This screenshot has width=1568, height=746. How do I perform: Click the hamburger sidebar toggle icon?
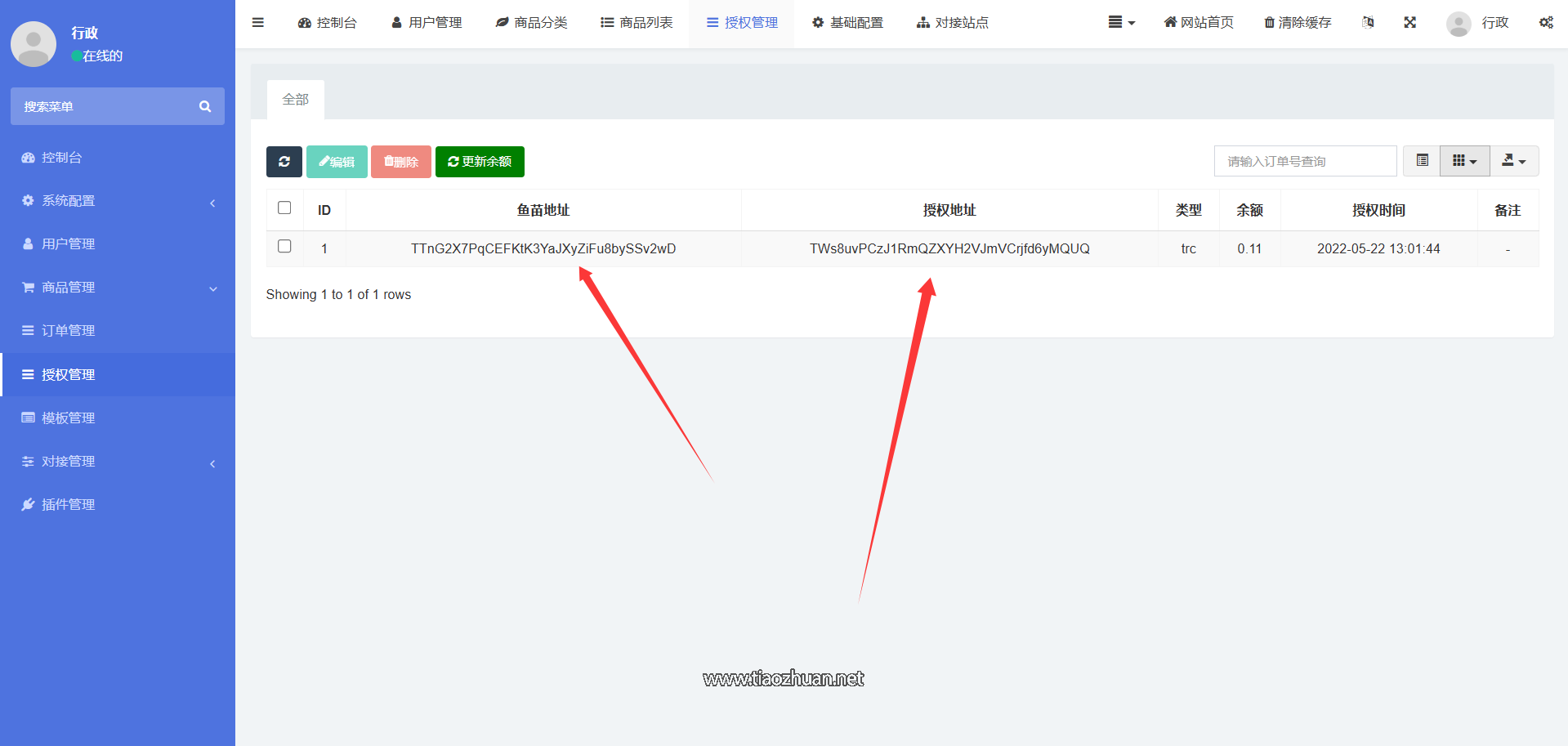tap(258, 23)
